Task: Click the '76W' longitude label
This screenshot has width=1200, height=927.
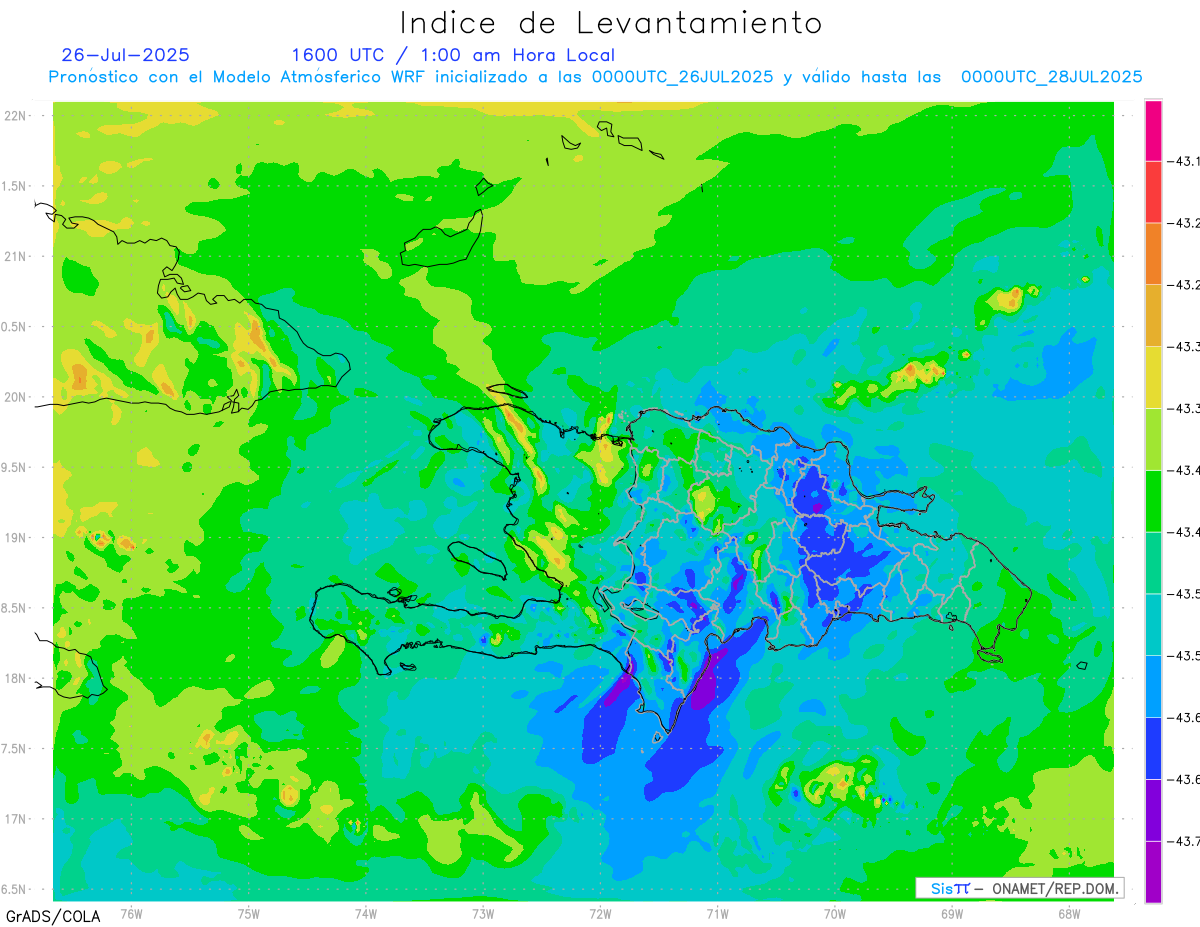Action: click(131, 913)
